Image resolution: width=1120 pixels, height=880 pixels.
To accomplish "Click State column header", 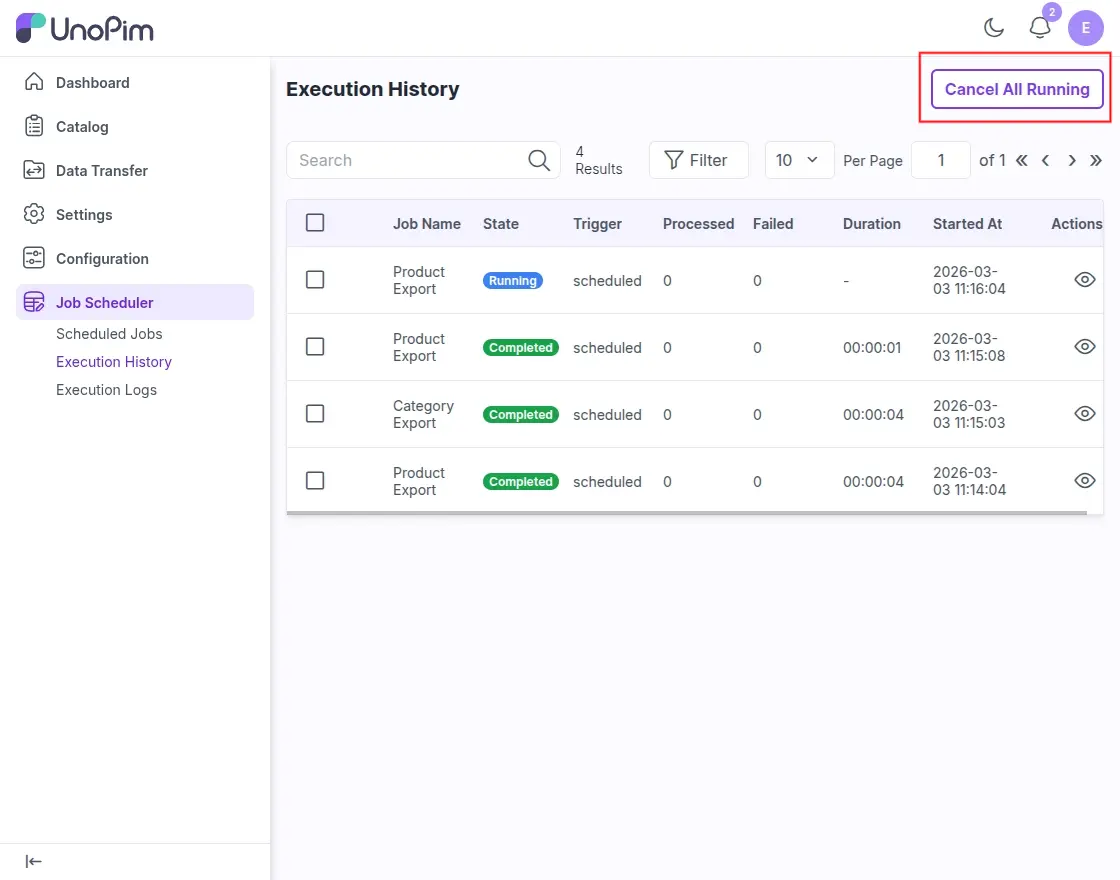I will click(x=501, y=224).
